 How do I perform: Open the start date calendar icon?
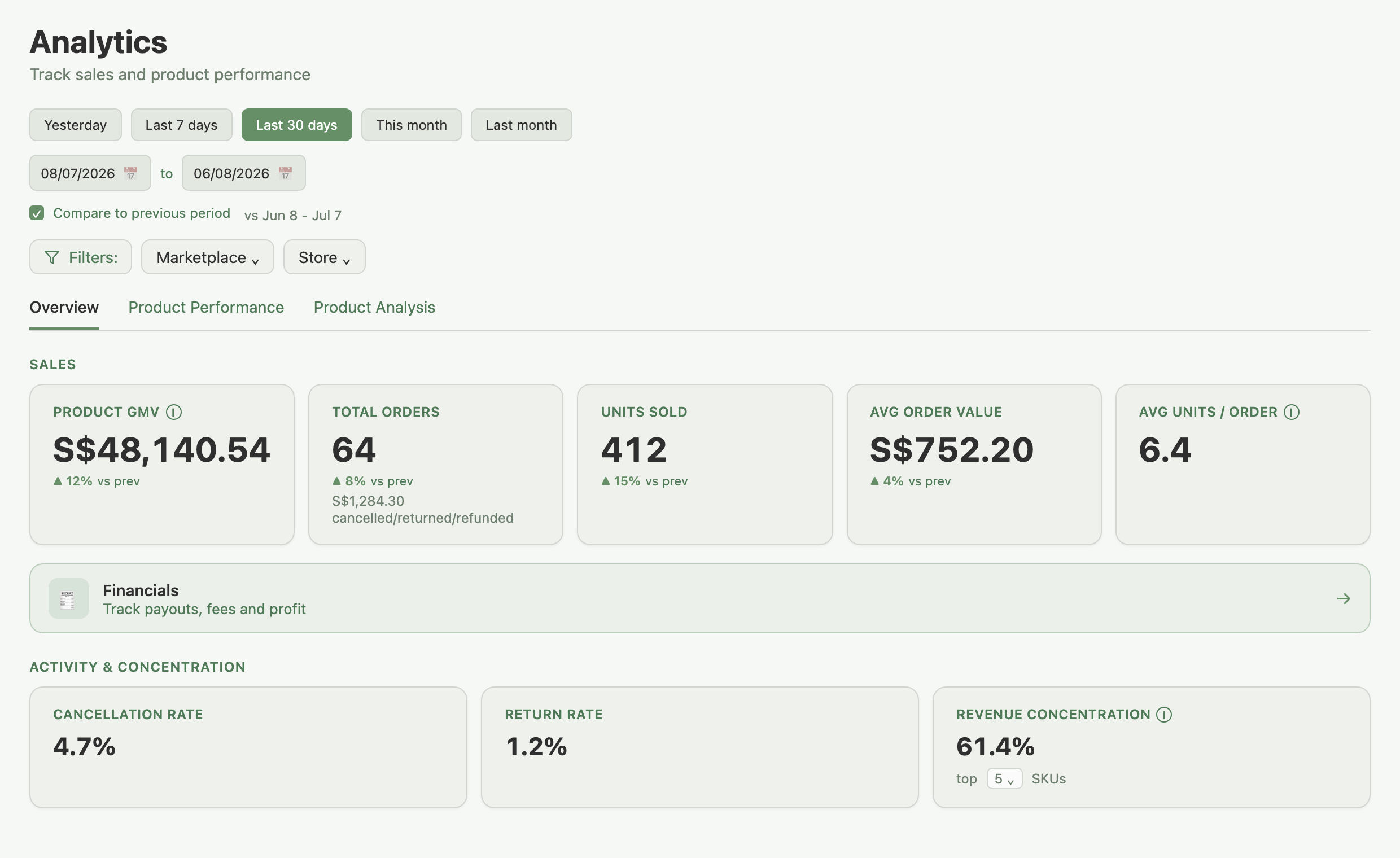tap(130, 173)
